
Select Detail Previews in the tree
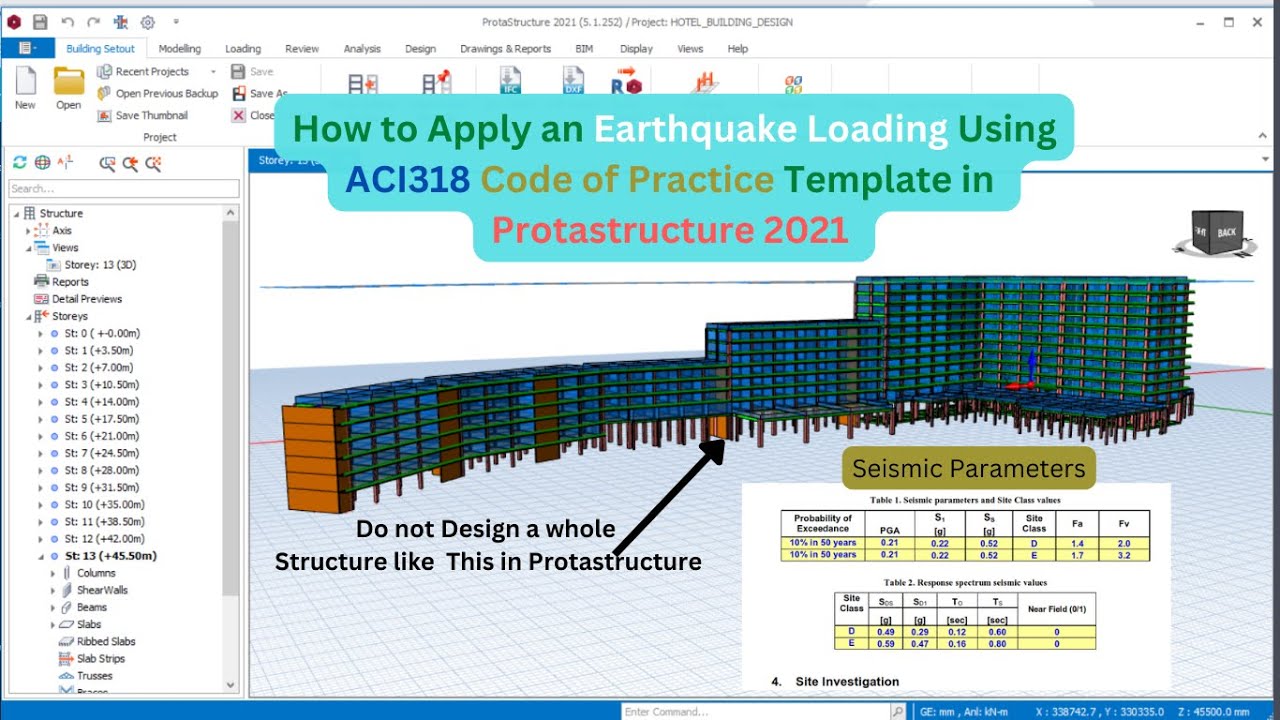79,299
